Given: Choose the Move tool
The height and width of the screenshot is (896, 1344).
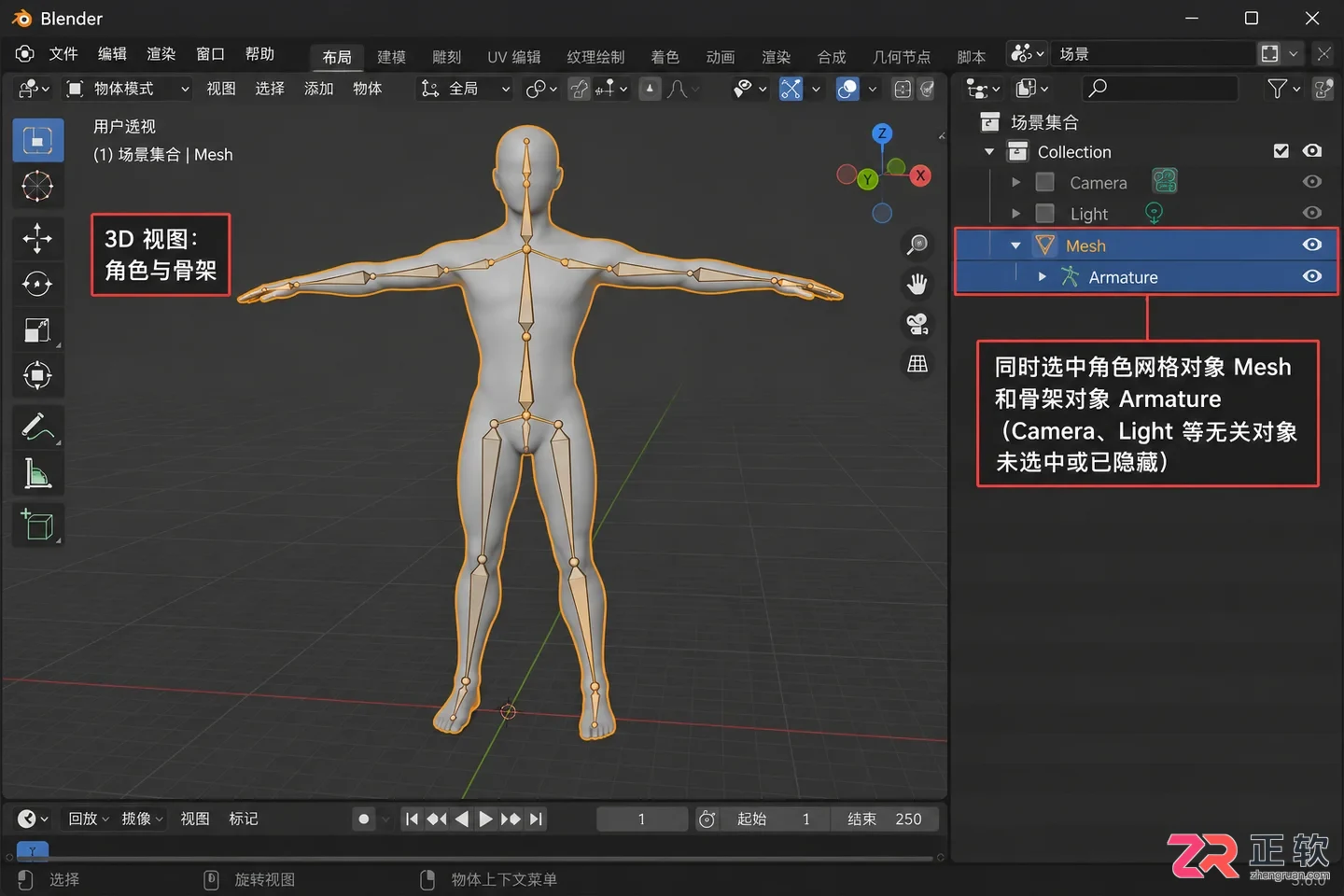Looking at the screenshot, I should [x=37, y=238].
